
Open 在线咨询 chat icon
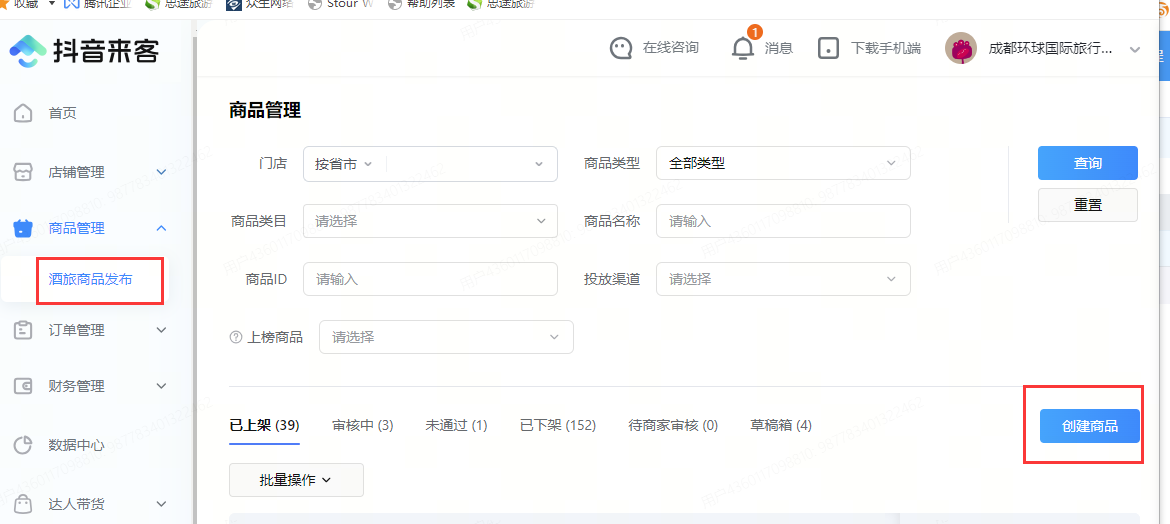[621, 48]
